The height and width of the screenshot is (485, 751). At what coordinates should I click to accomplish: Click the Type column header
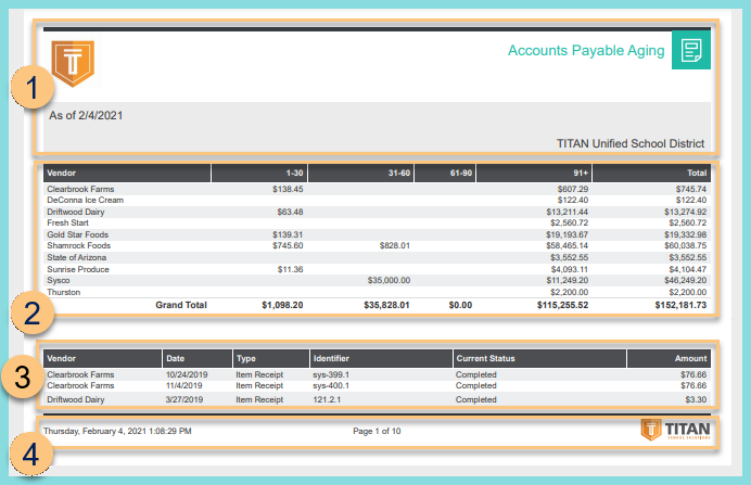(x=271, y=359)
